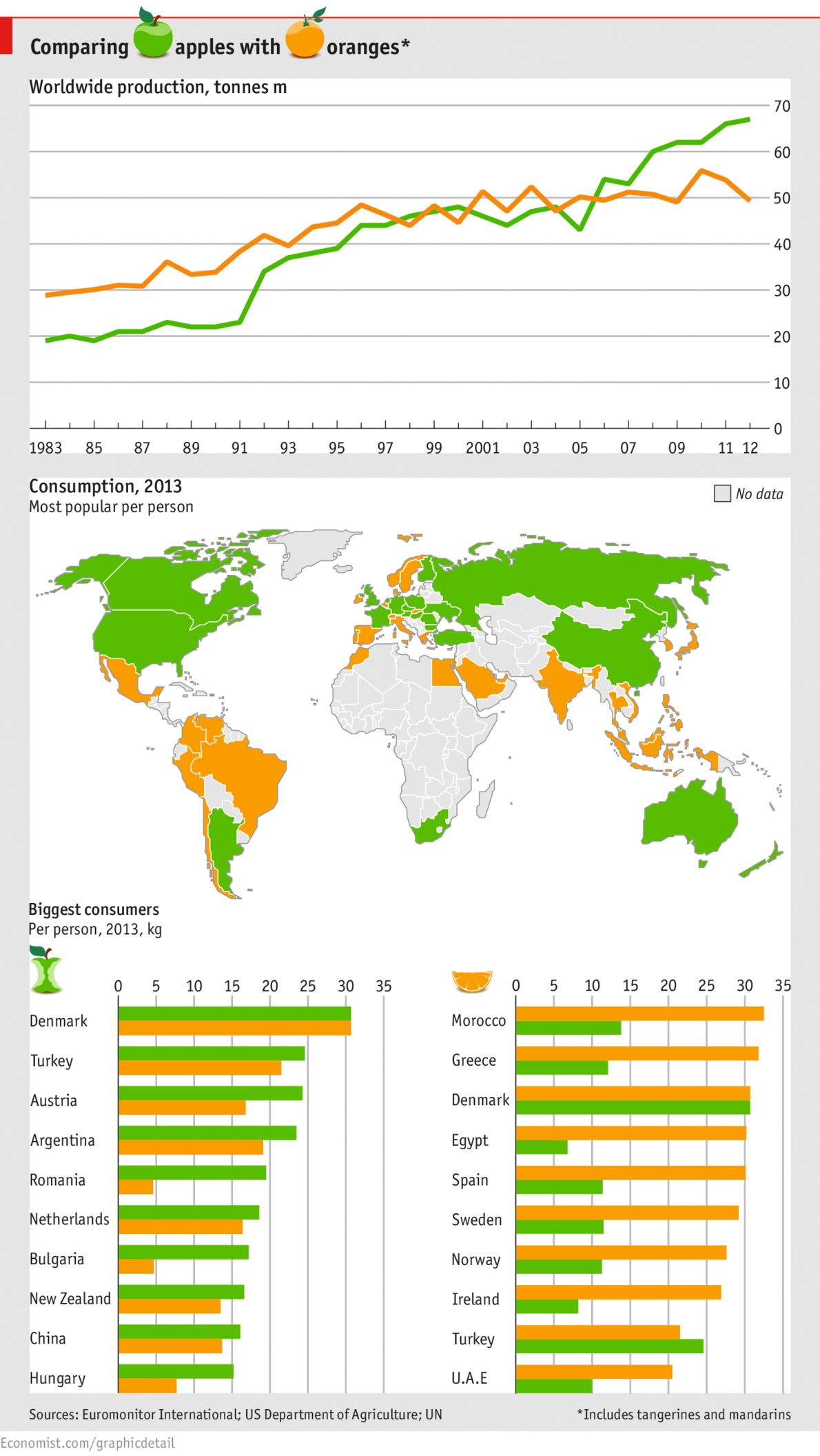Image resolution: width=820 pixels, height=1456 pixels.
Task: Click the Bulgaria country label
Action: (x=57, y=1260)
